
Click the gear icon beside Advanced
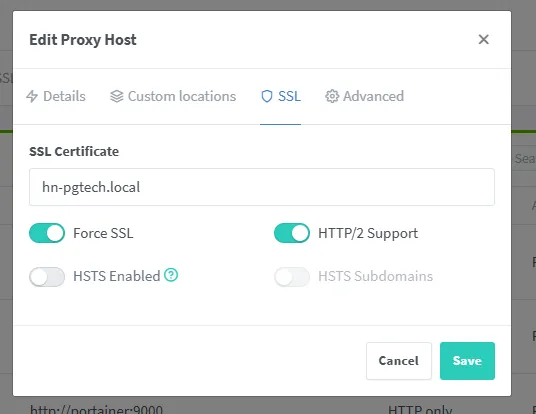pyautogui.click(x=332, y=96)
